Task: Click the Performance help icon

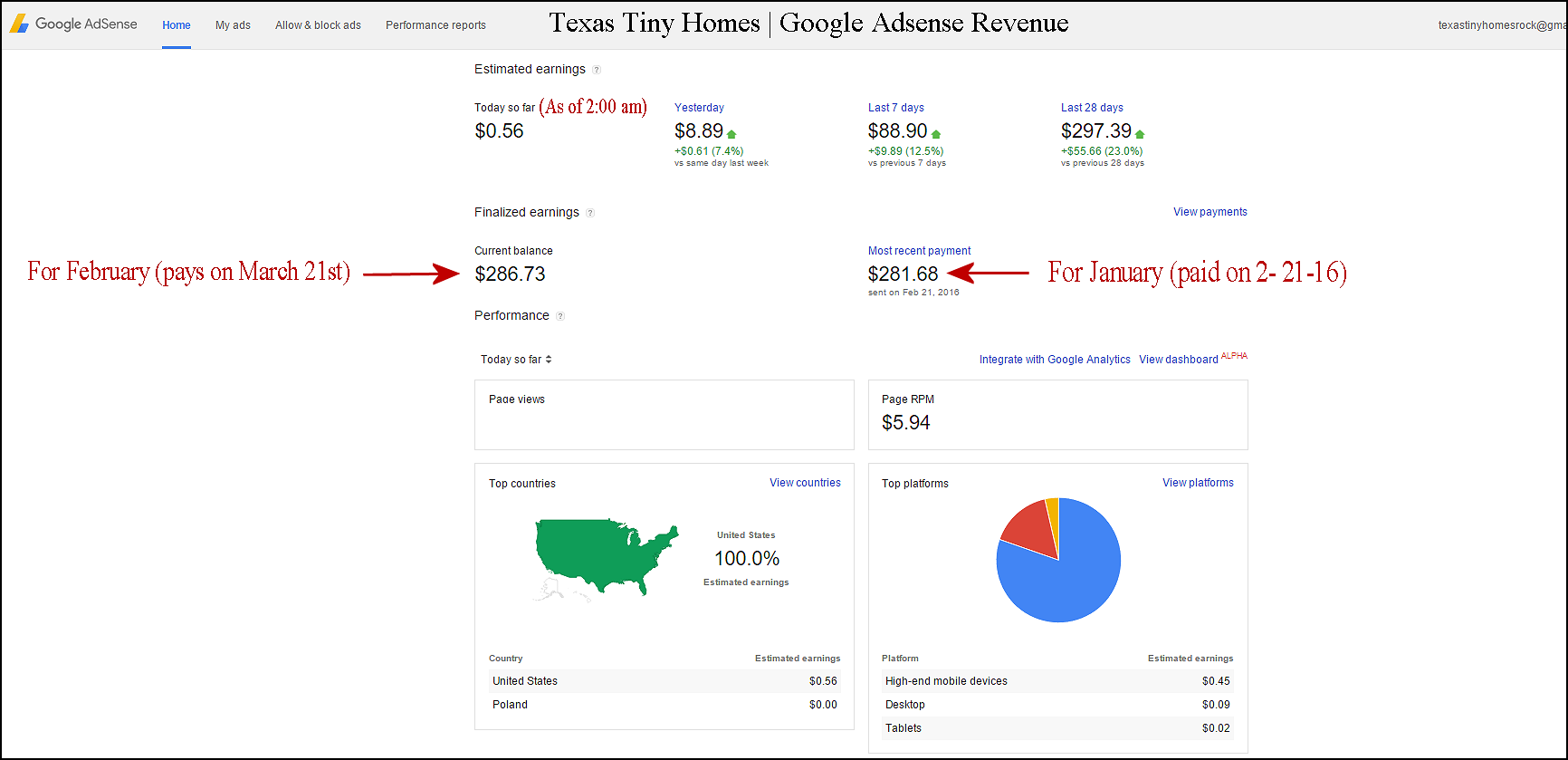Action: click(x=560, y=316)
